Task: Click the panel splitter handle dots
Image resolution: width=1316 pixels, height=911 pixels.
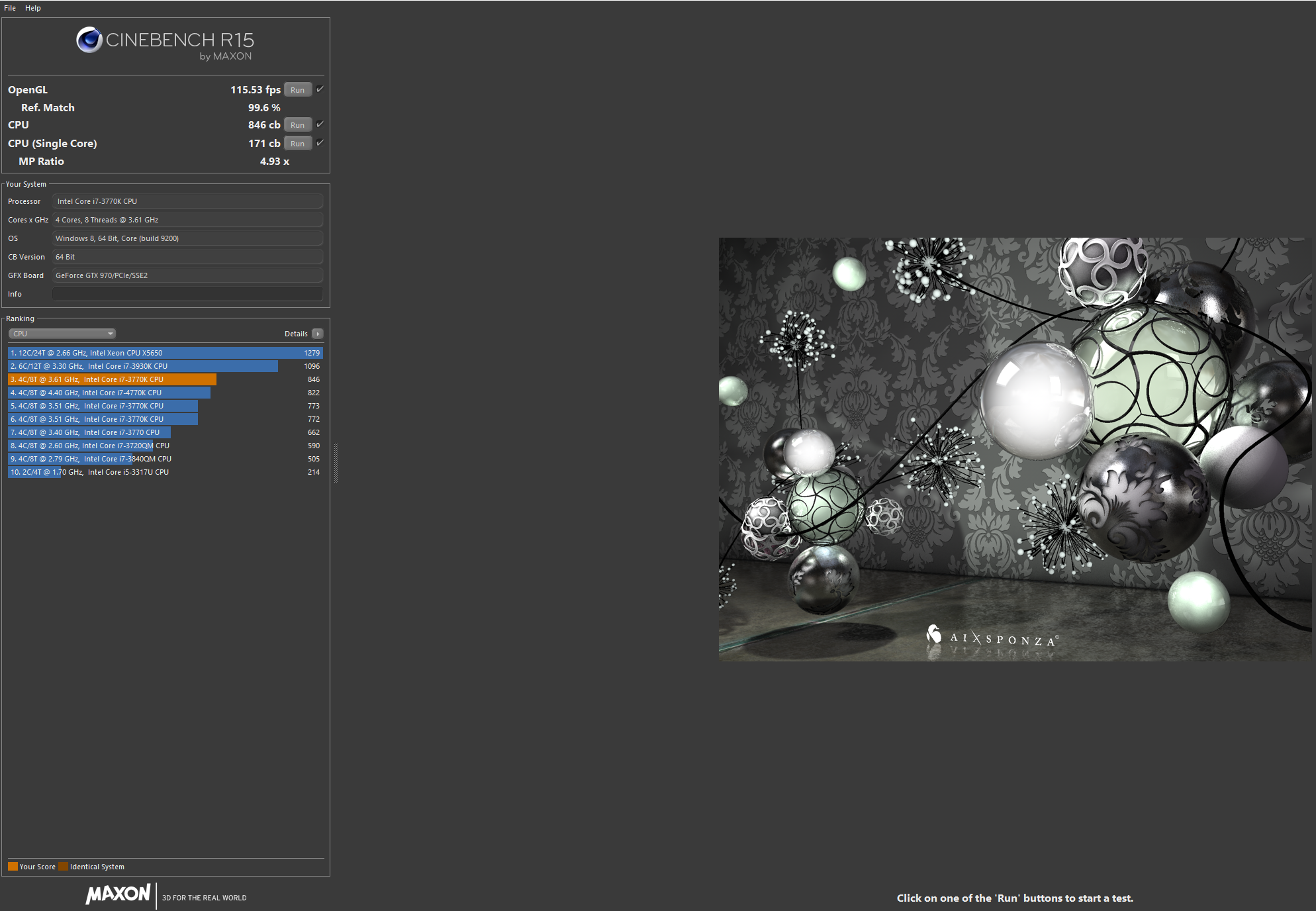Action: click(336, 463)
